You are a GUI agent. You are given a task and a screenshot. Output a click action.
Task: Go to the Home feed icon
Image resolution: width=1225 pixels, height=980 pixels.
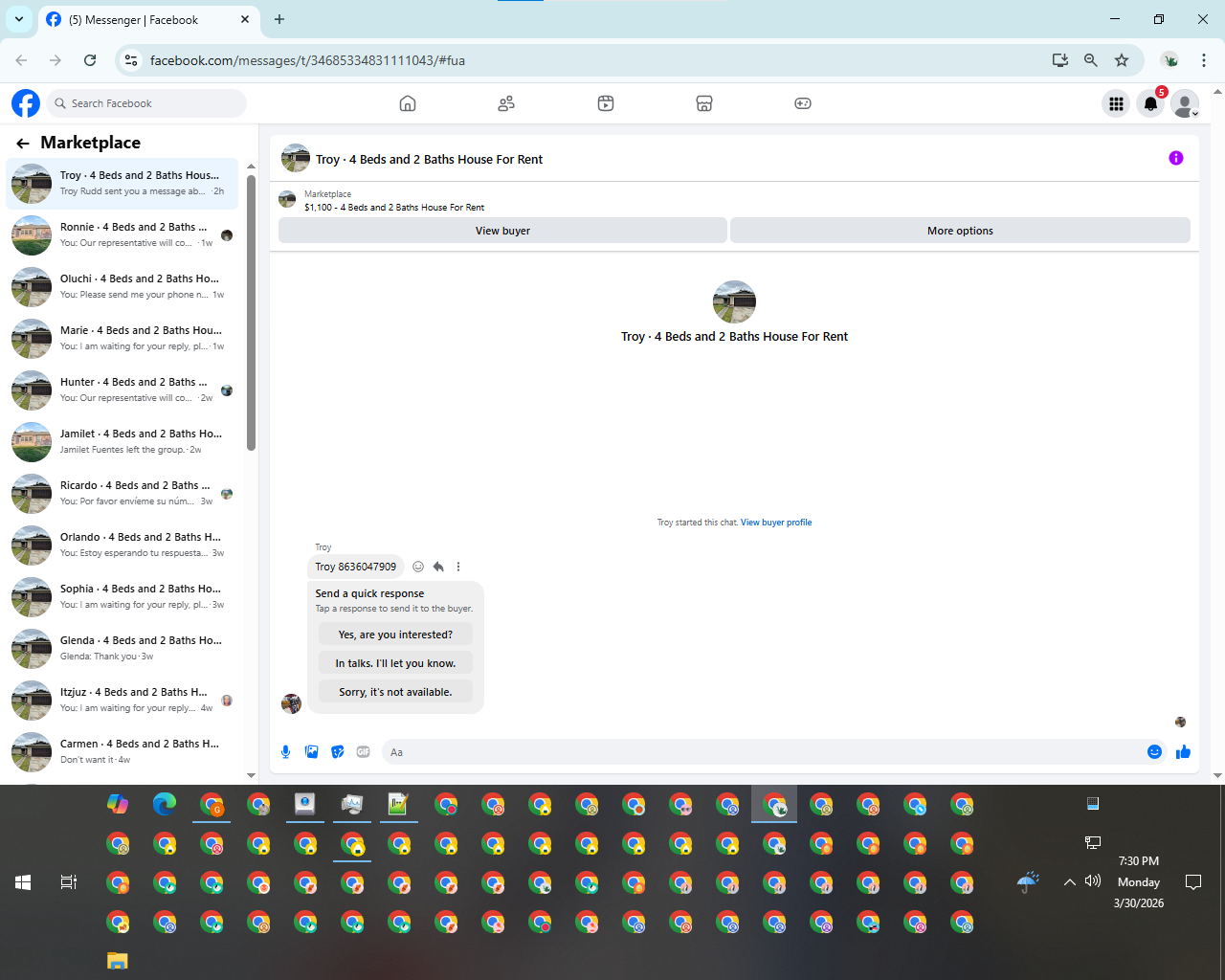tap(408, 103)
